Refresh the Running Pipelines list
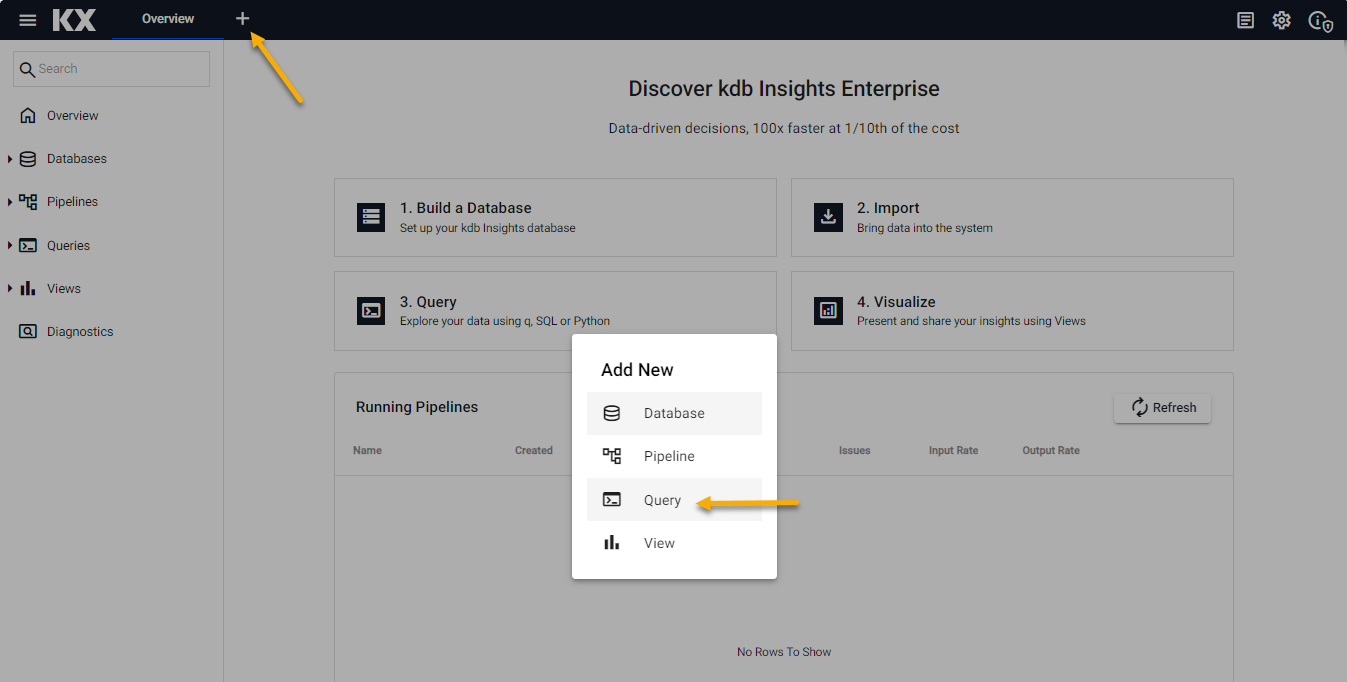Screen dimensions: 1347x682 pyautogui.click(x=1162, y=408)
